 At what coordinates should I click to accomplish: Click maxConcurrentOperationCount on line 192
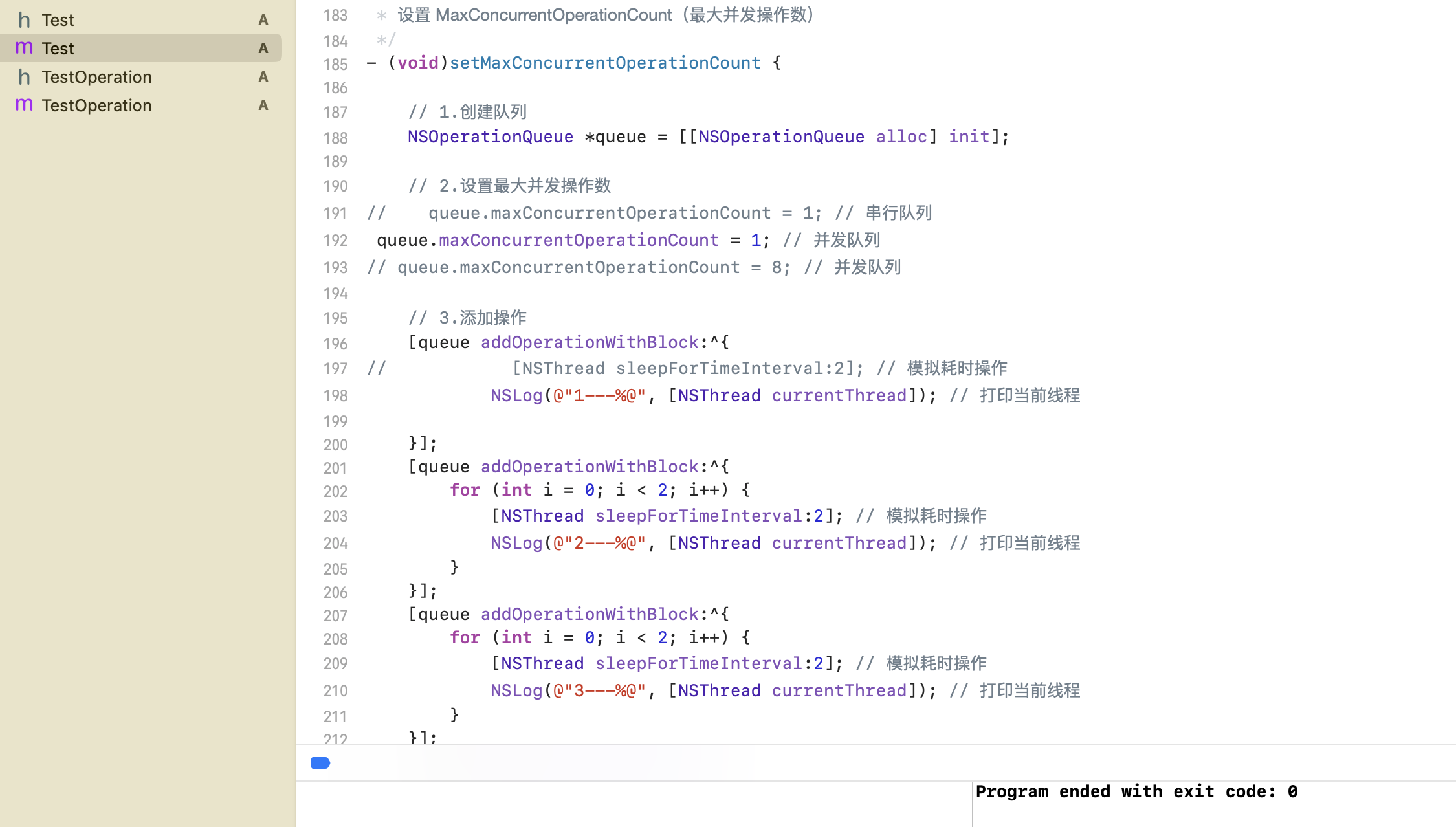pyautogui.click(x=579, y=240)
